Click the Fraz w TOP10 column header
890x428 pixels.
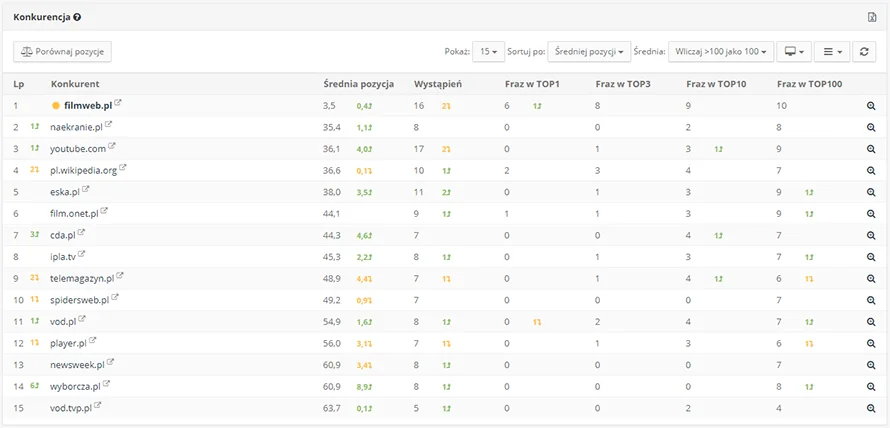pyautogui.click(x=713, y=83)
